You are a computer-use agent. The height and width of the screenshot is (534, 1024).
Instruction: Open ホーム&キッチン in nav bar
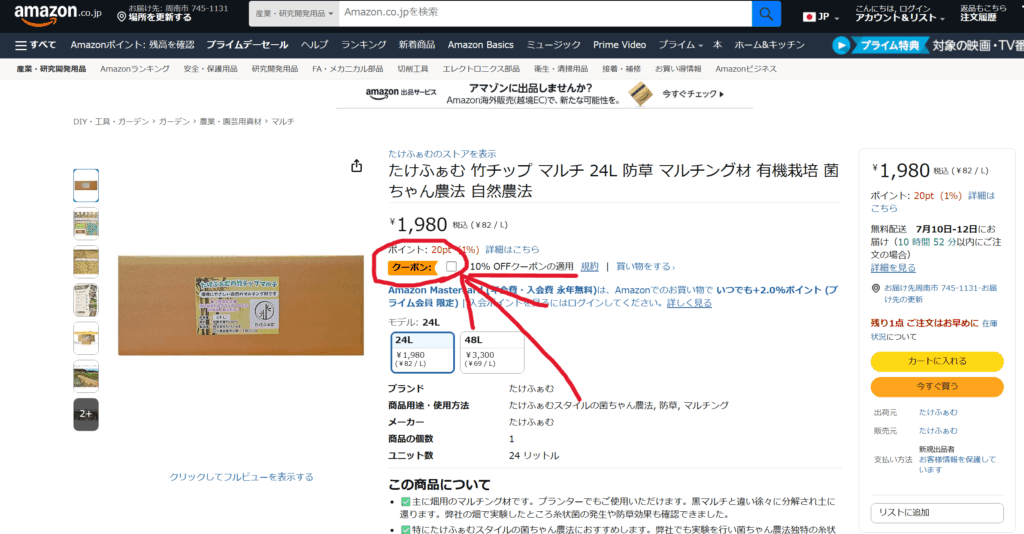(x=769, y=45)
